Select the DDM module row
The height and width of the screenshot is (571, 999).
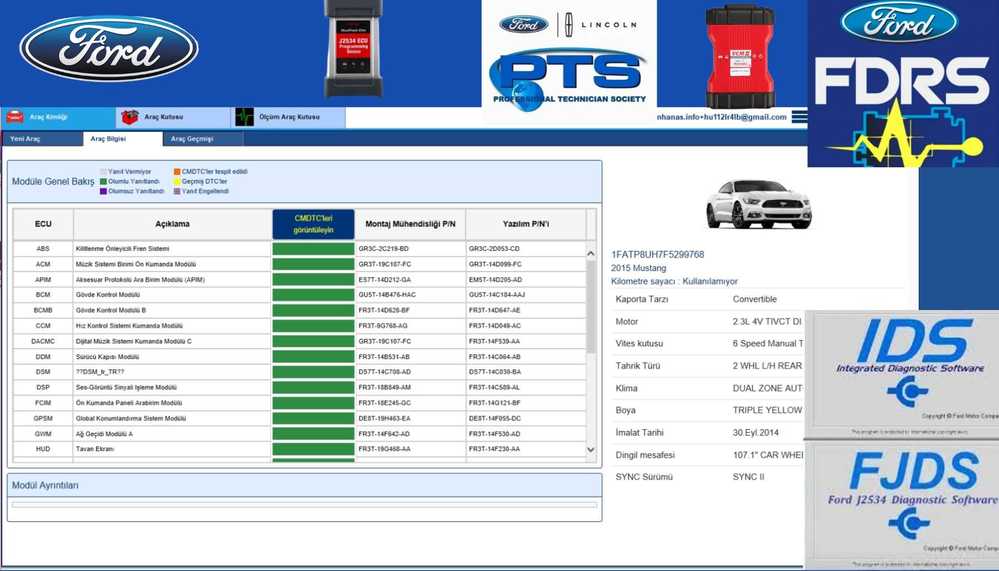pos(299,357)
